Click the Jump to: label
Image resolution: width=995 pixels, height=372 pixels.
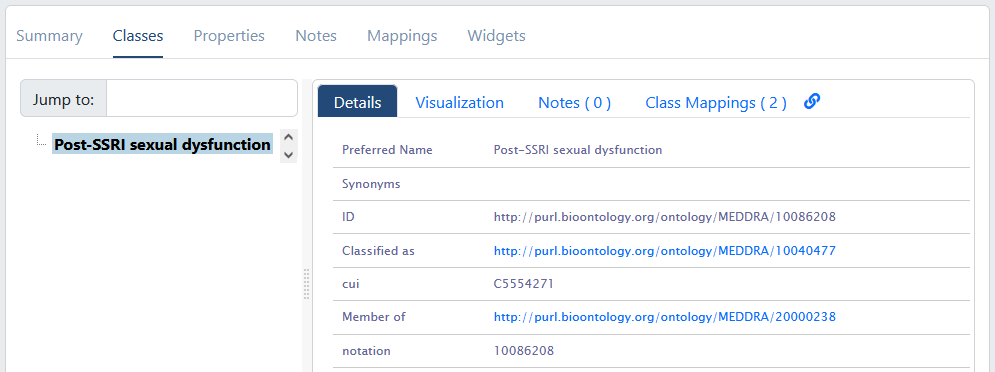[x=63, y=100]
